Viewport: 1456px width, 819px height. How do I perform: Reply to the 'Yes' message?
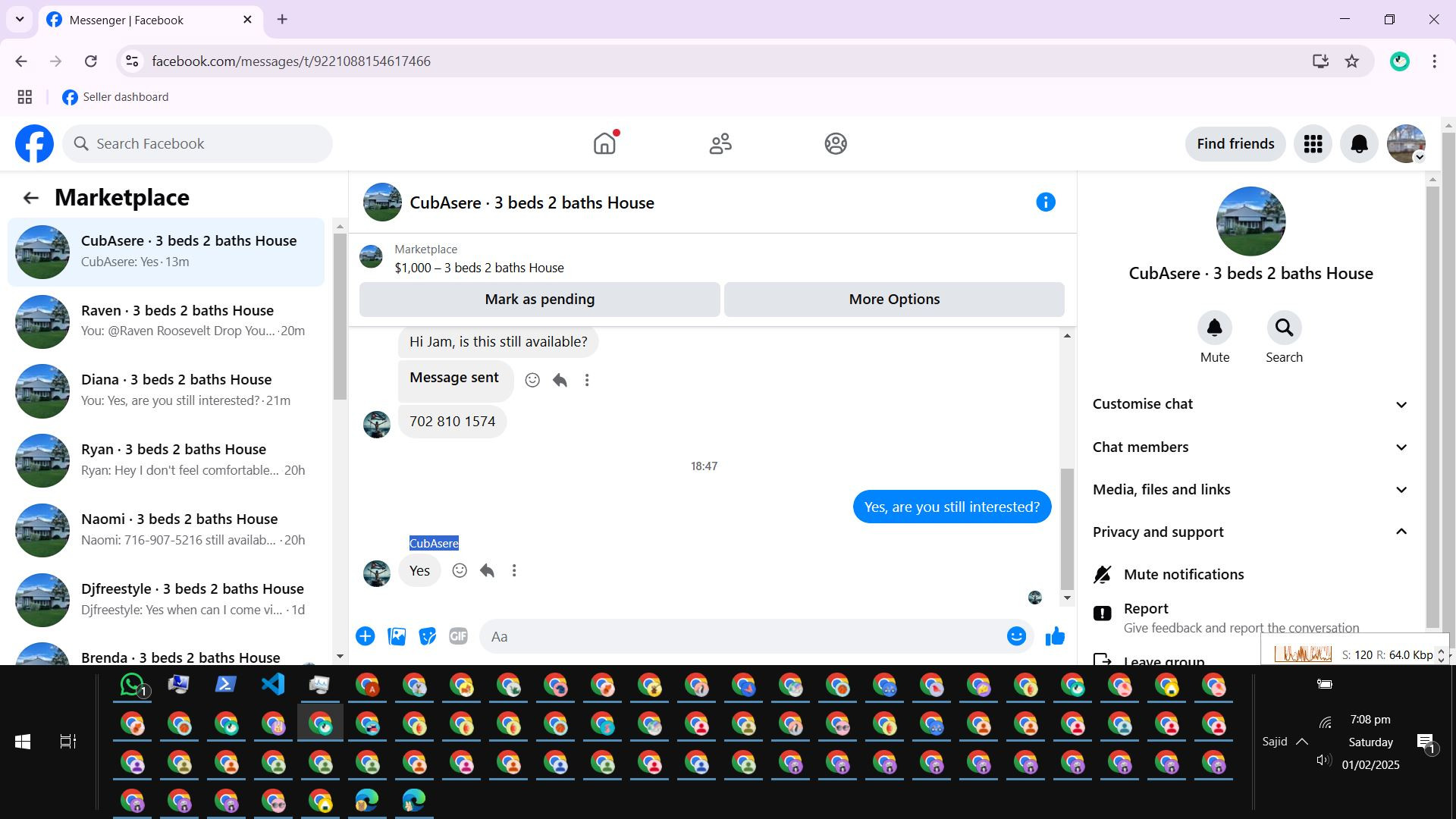[x=487, y=570]
